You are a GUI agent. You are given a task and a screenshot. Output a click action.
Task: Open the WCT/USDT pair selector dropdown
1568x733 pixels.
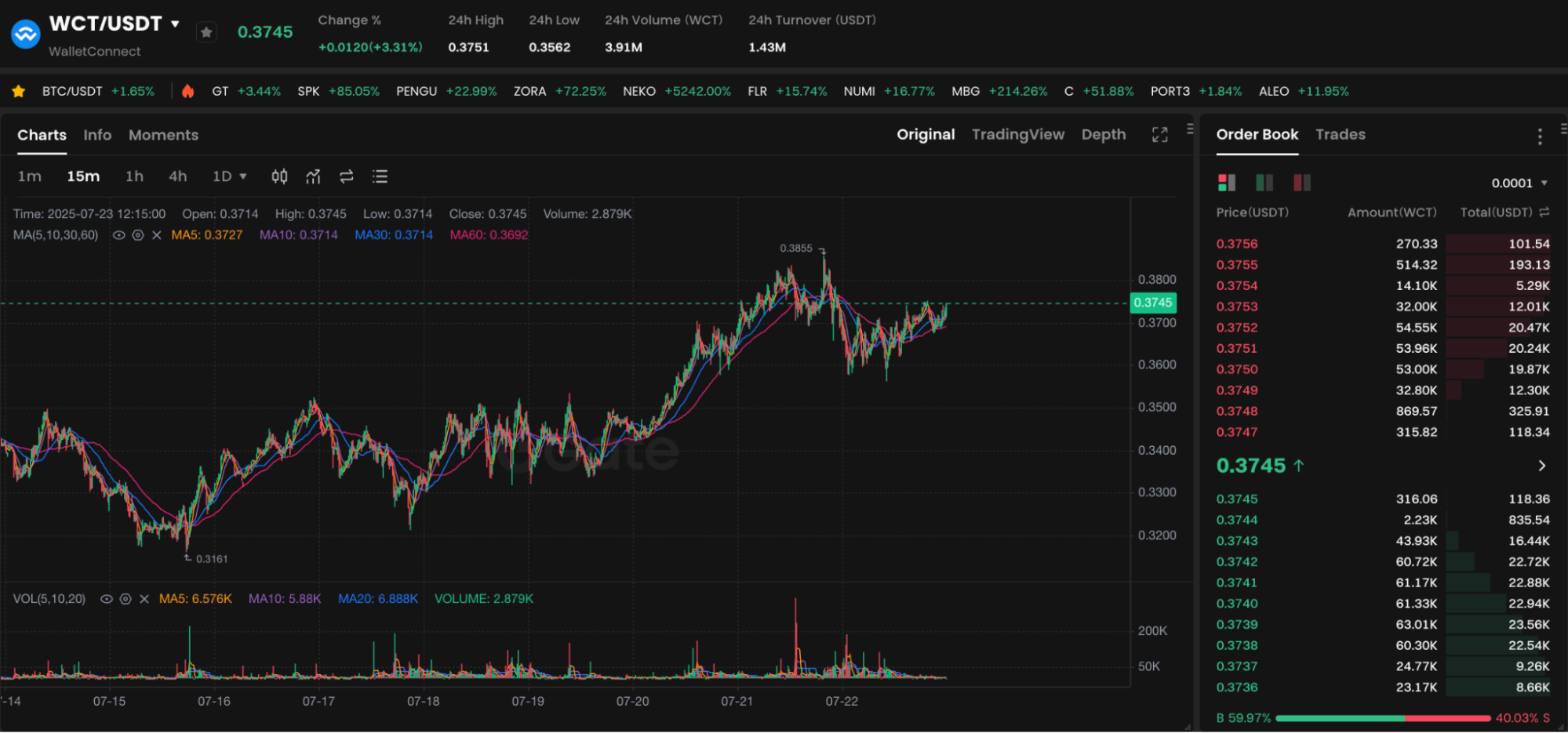tap(175, 24)
